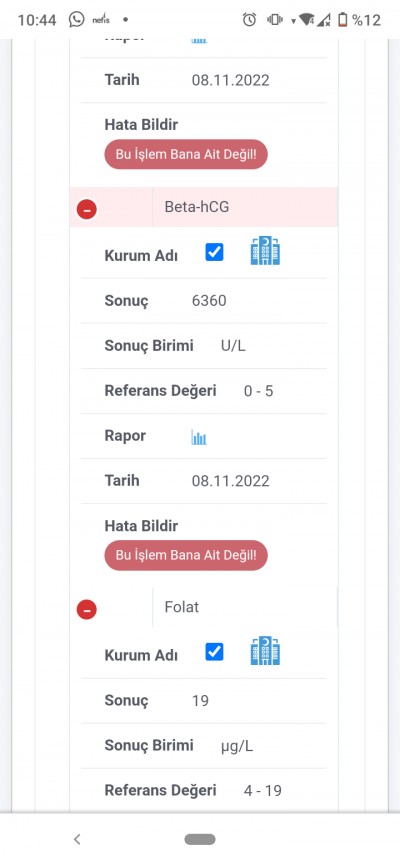Open hospital building icon in Folat section
This screenshot has height=866, width=400.
click(x=265, y=651)
